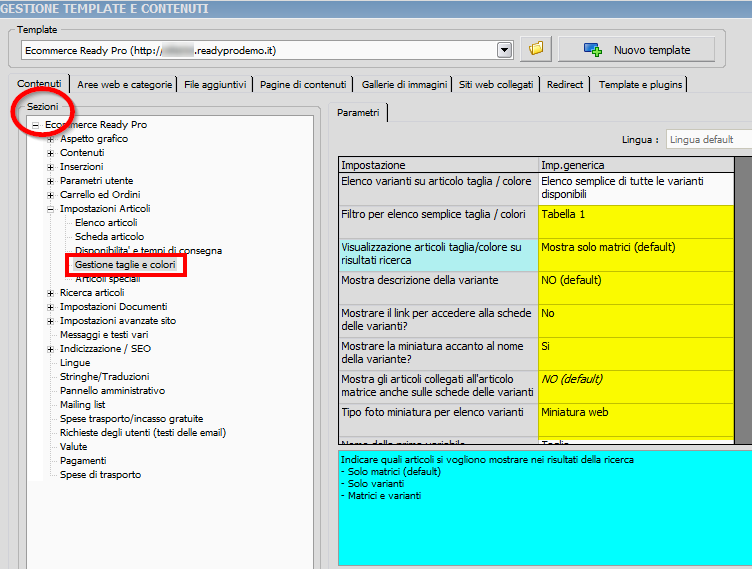Select the Pagamenti tree item
The width and height of the screenshot is (752, 569).
[x=83, y=461]
